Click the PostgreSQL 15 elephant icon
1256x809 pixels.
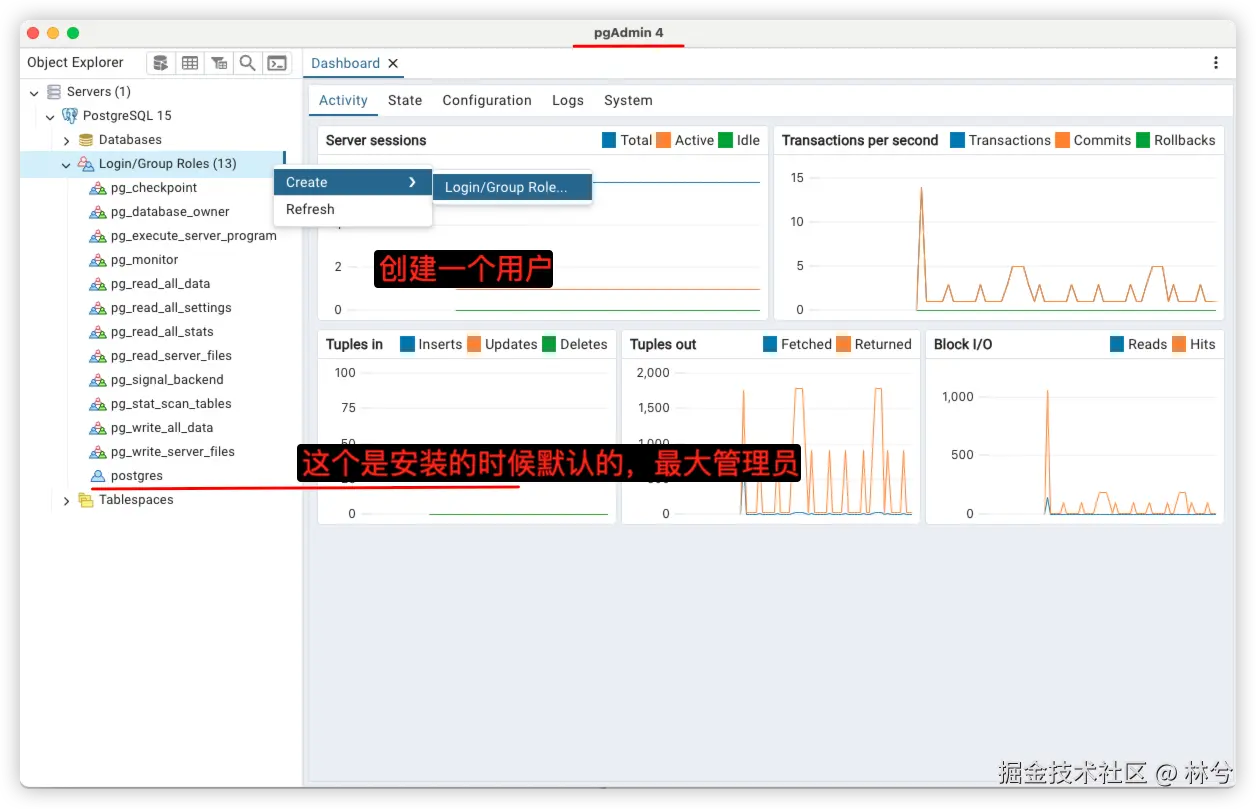70,116
